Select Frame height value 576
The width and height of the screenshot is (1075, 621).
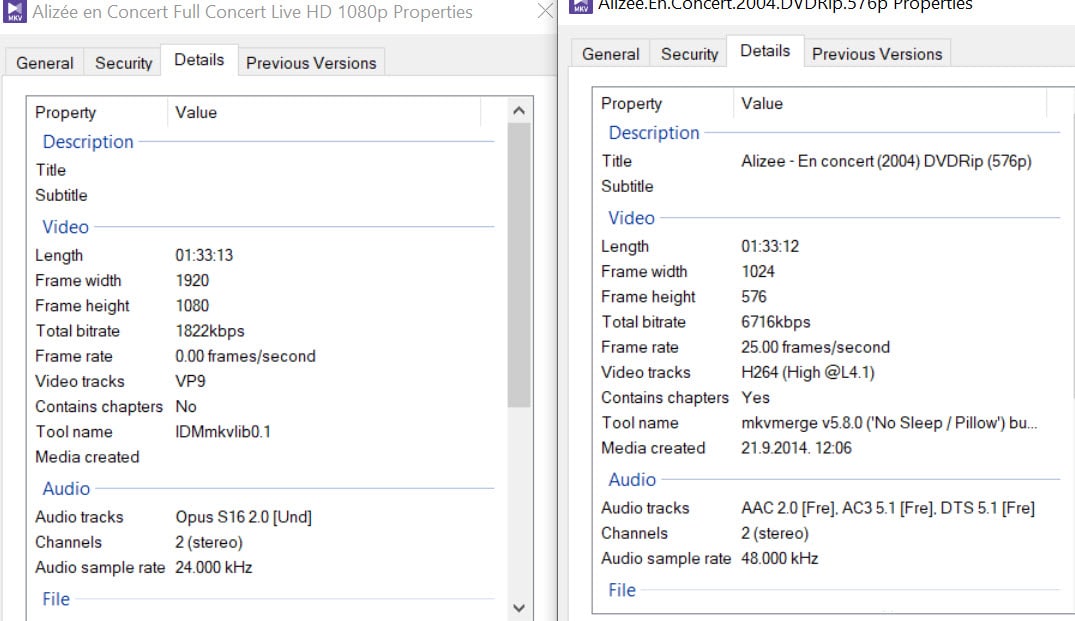[x=753, y=297]
